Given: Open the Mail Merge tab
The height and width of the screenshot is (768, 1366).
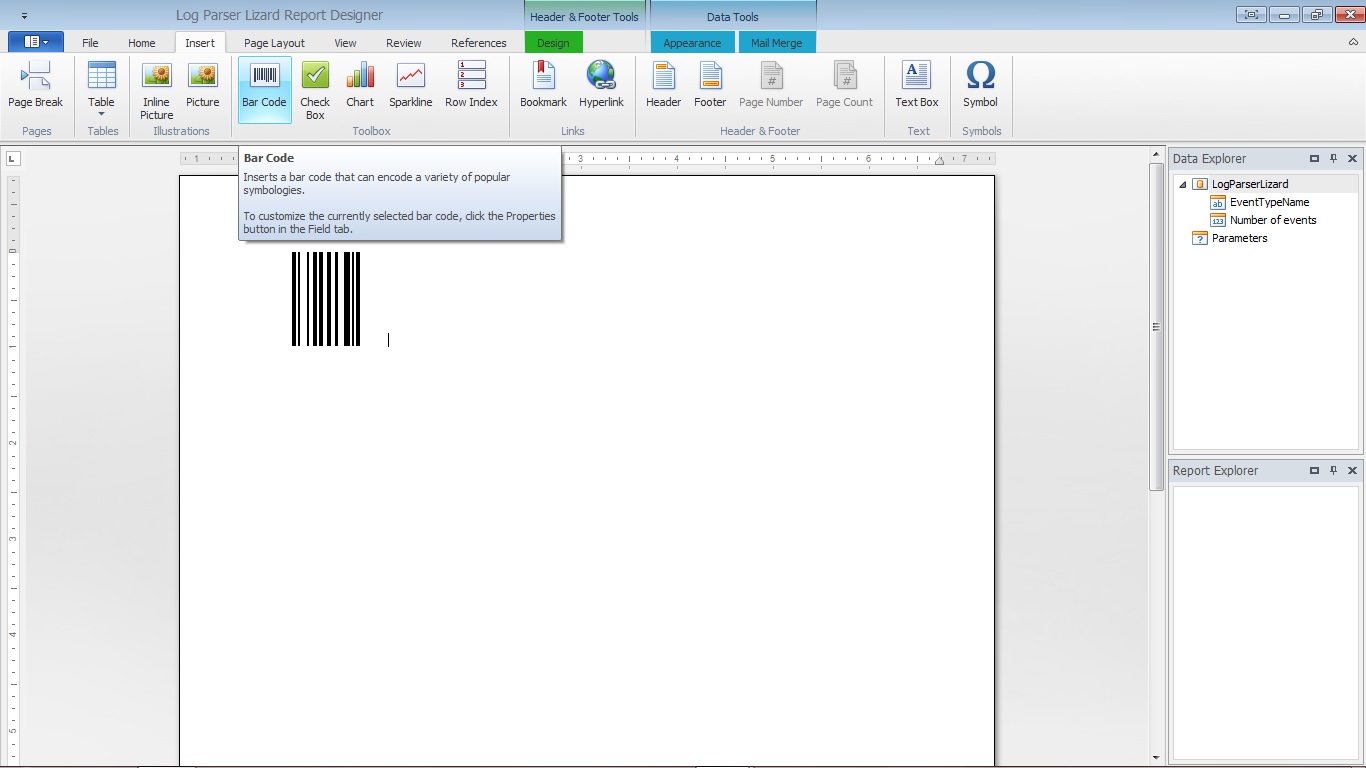Looking at the screenshot, I should point(777,43).
